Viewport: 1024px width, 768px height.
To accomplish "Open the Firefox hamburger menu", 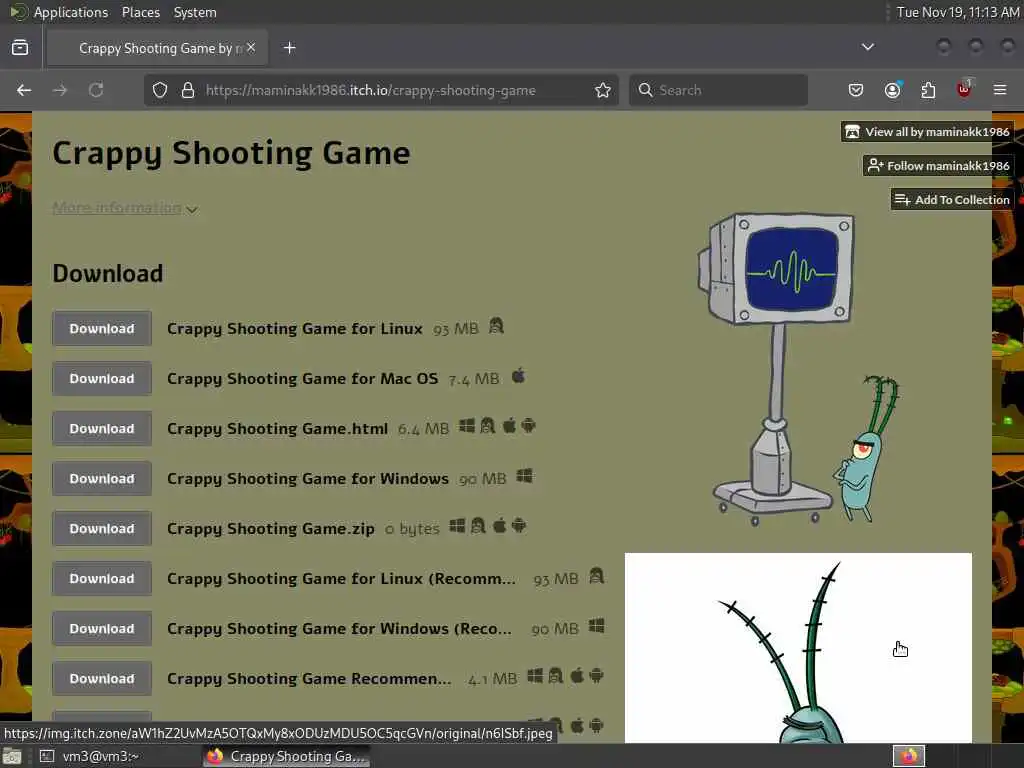I will pos(1000,90).
